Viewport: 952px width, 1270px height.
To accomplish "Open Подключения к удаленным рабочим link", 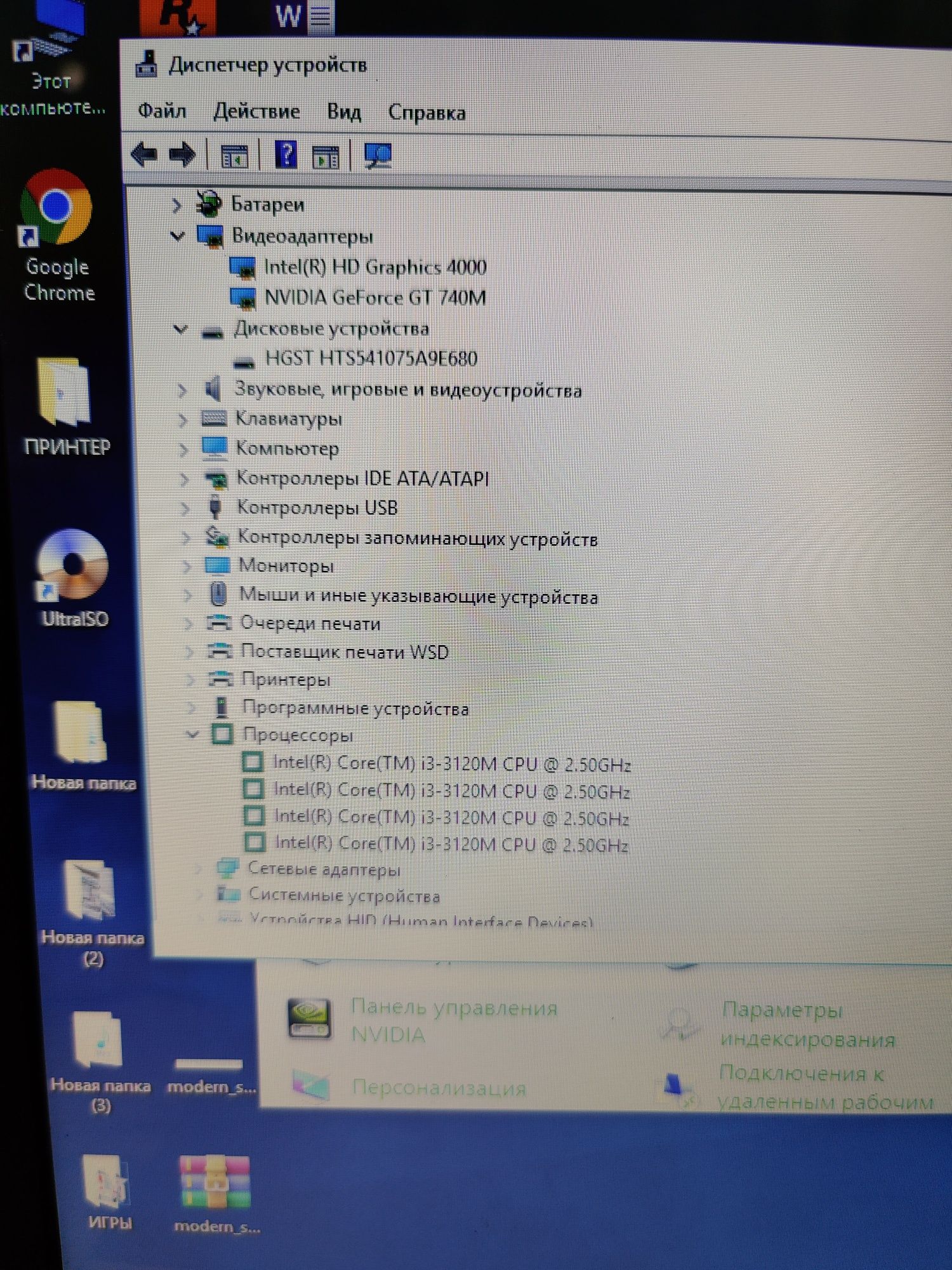I will tap(825, 1087).
